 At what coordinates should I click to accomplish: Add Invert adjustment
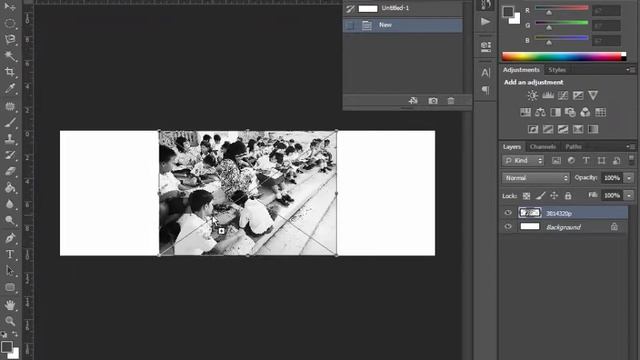(533, 129)
